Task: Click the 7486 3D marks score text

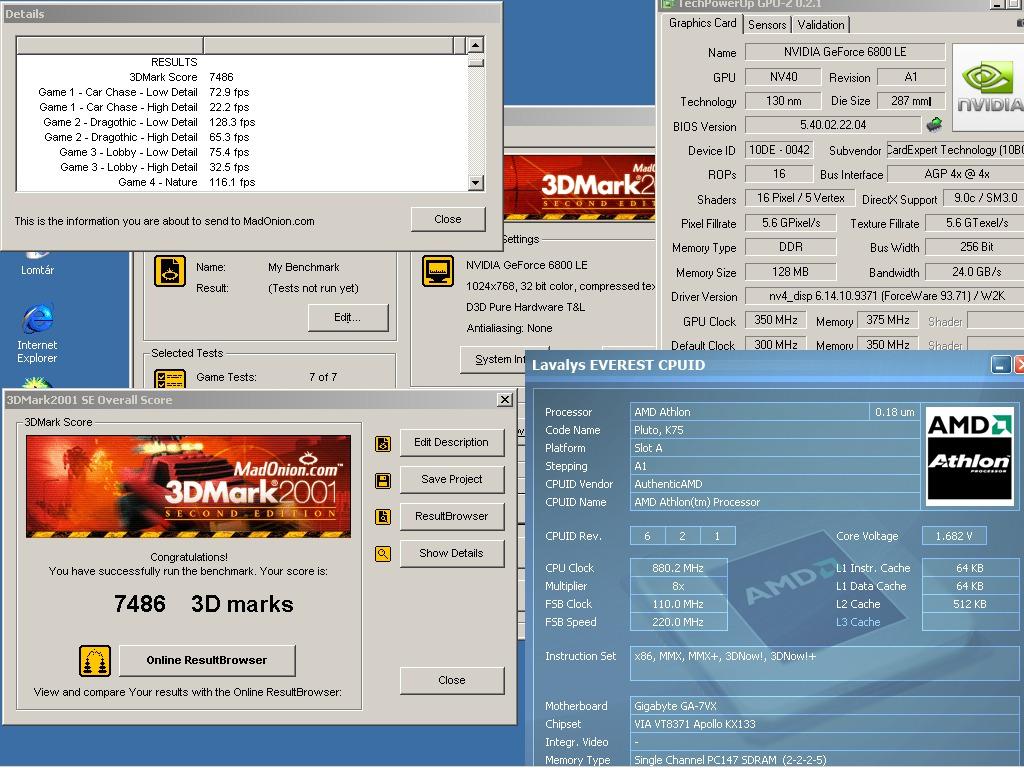Action: 204,604
